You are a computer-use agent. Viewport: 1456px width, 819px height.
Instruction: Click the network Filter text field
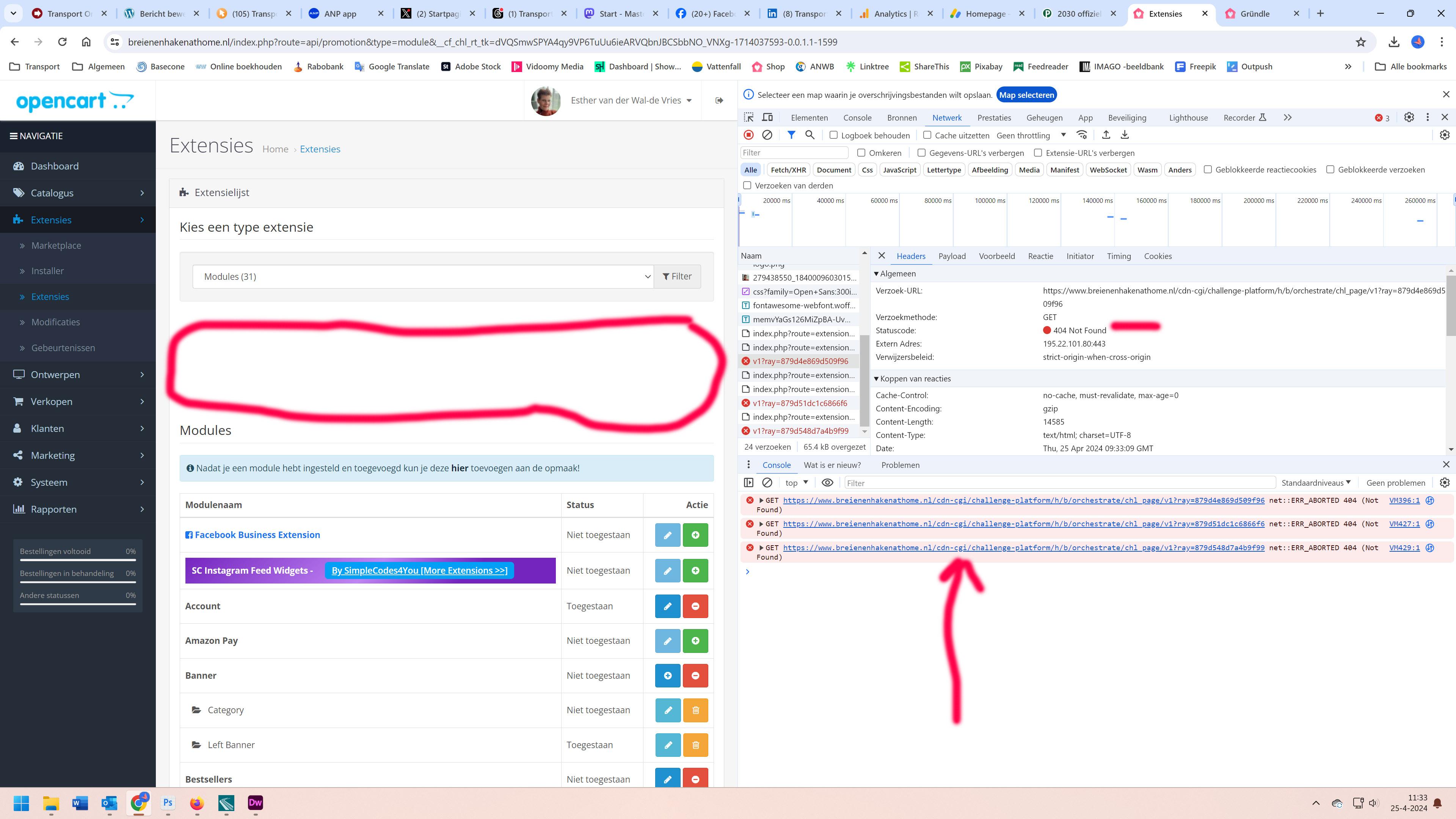(x=794, y=152)
